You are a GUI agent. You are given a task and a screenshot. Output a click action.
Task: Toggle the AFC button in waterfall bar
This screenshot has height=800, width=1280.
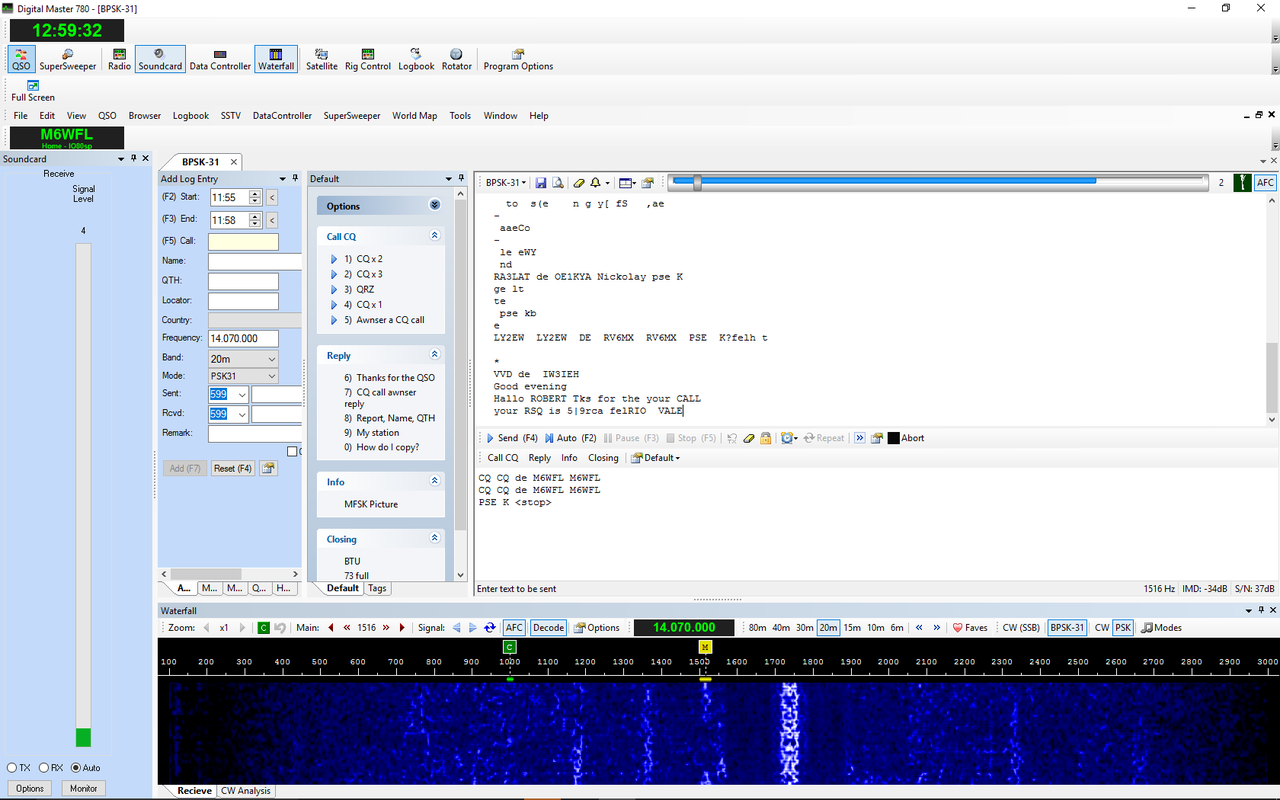click(514, 628)
